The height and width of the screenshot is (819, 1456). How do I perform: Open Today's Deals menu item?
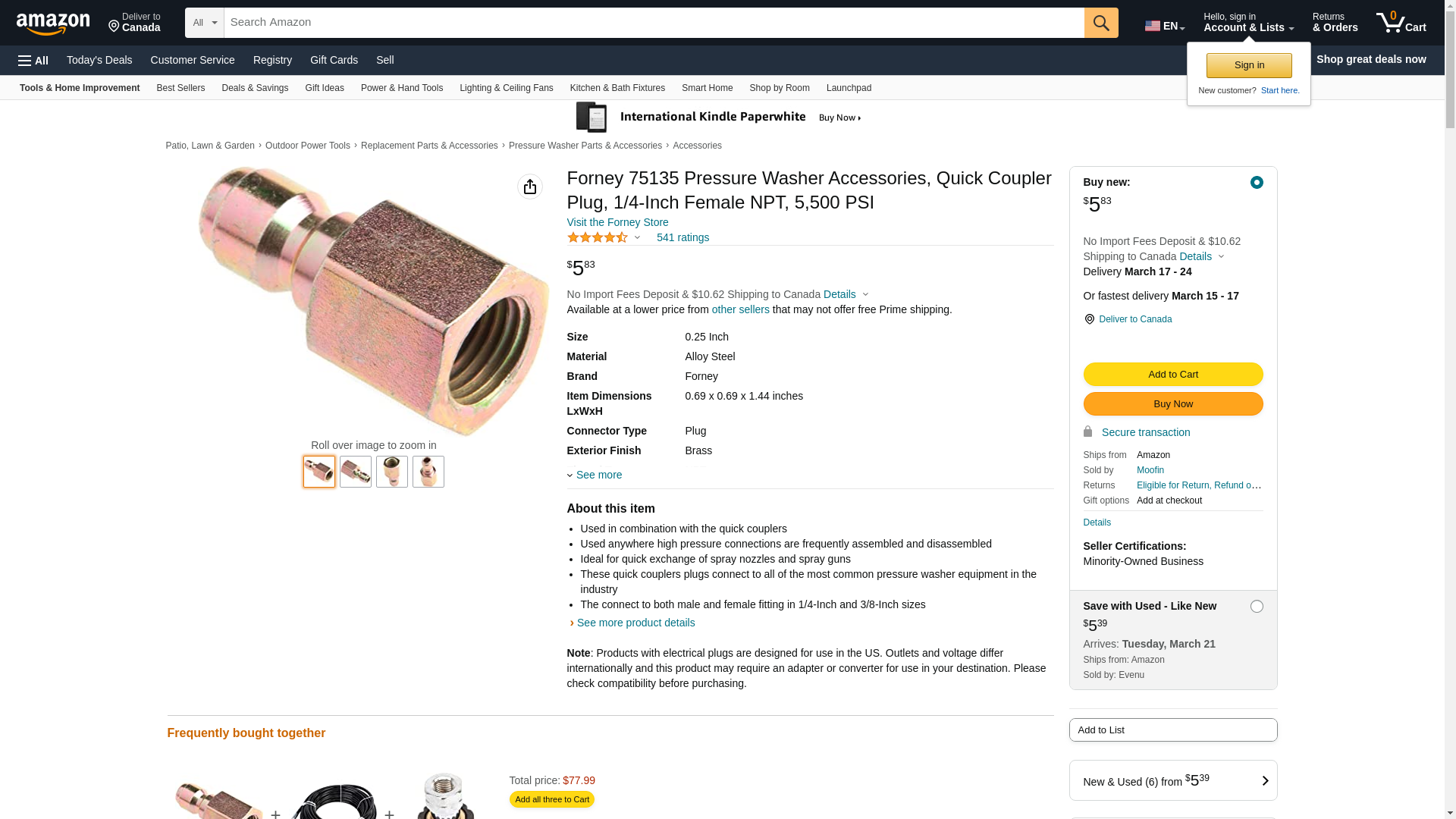(99, 60)
